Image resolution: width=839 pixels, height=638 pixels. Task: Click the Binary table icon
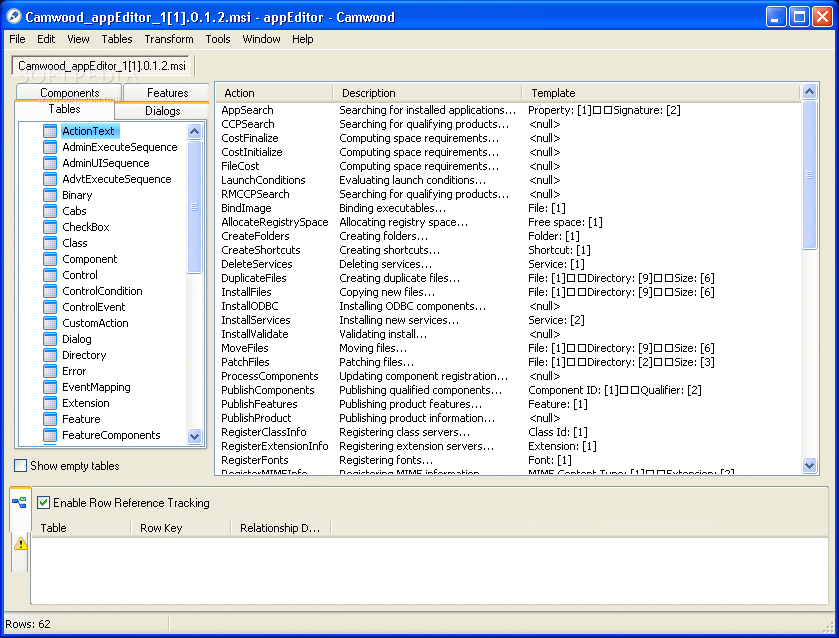point(50,195)
